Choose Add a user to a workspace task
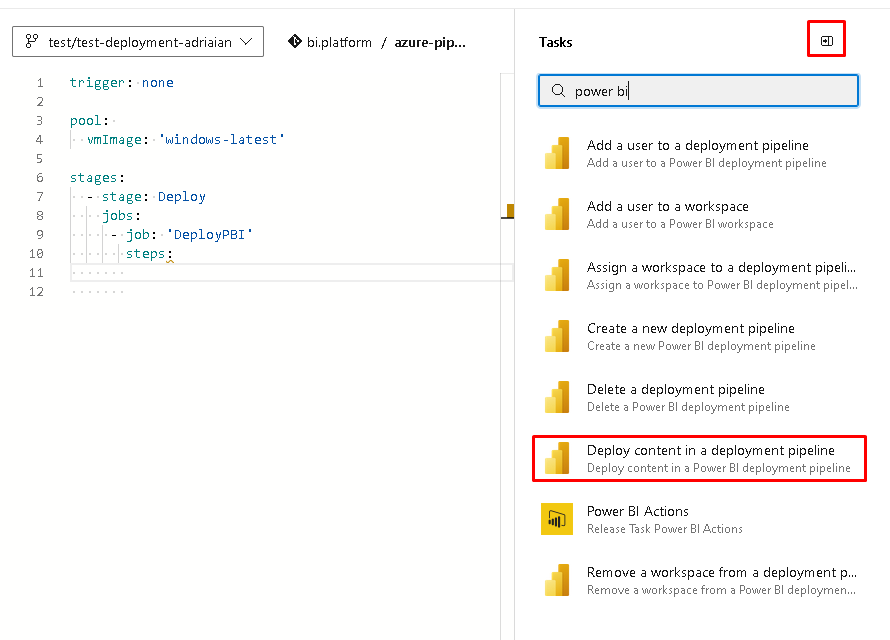This screenshot has width=890, height=640. [668, 206]
